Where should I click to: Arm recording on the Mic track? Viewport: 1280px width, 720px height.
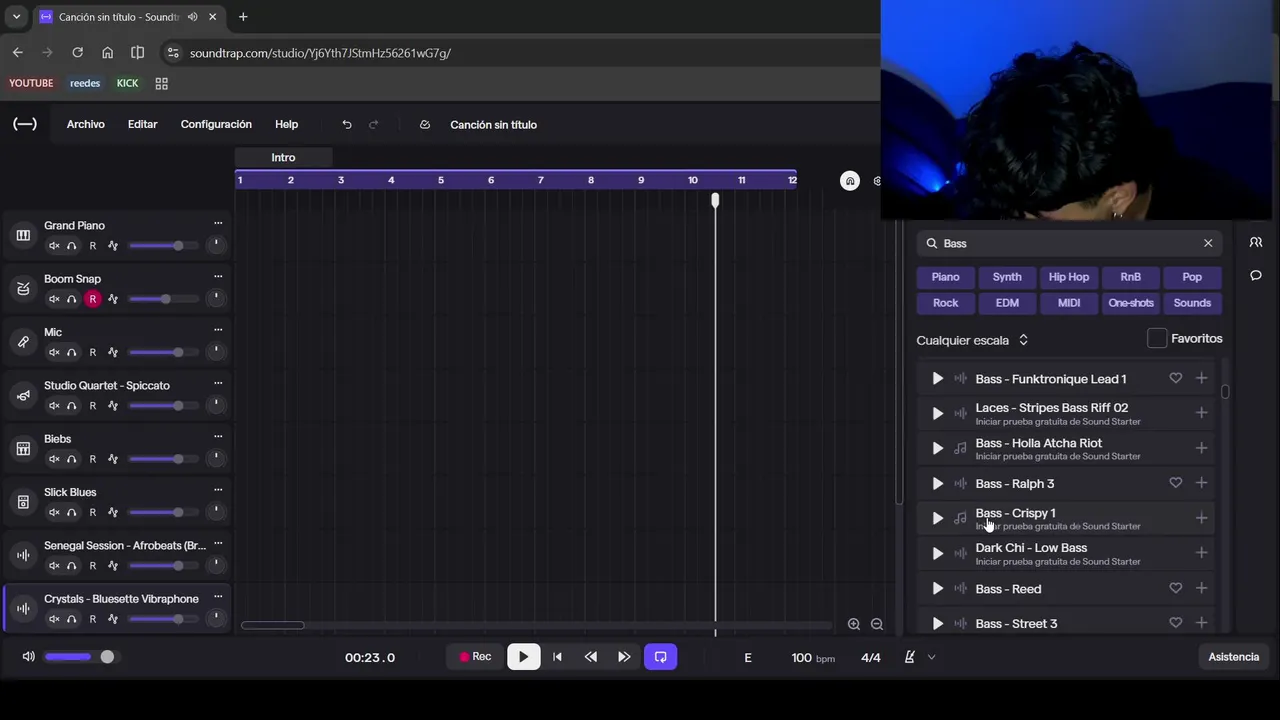93,352
